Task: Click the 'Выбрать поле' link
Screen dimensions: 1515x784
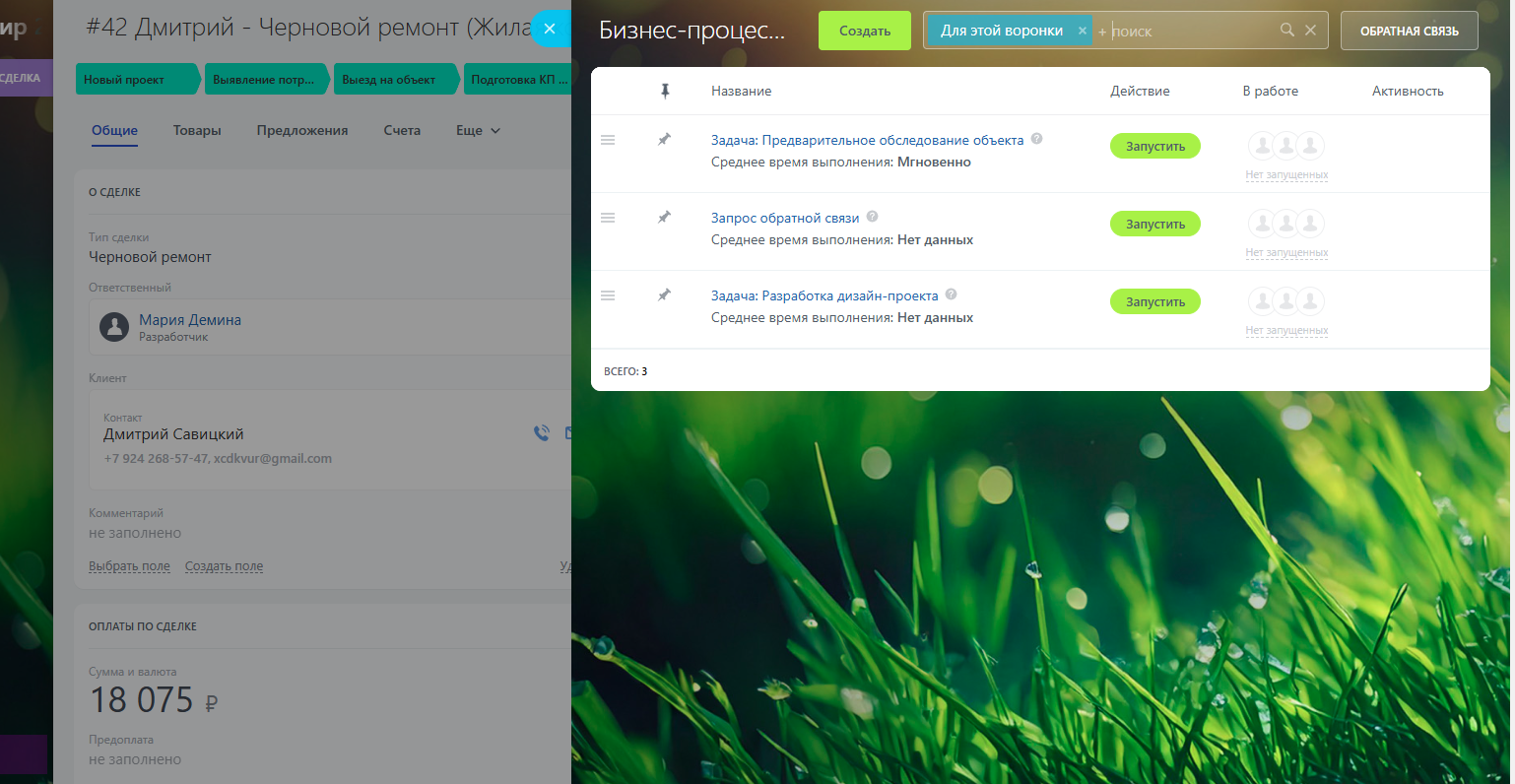Action: [129, 566]
